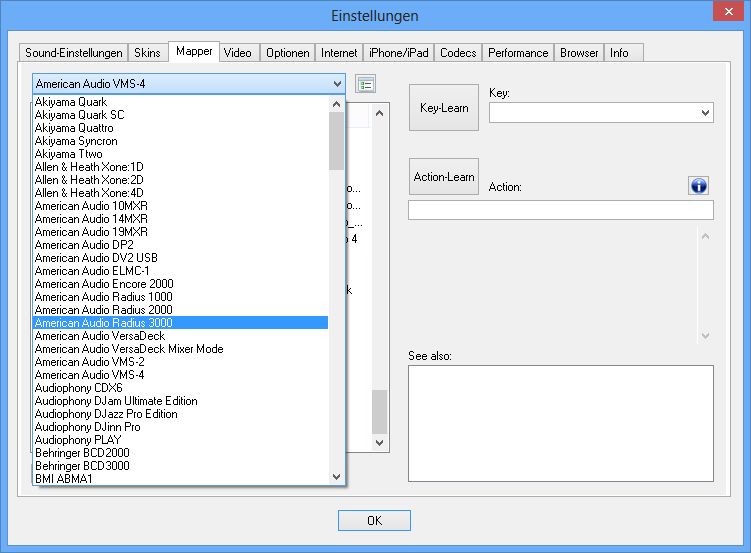Select American Audio VersaDeck

click(x=181, y=336)
